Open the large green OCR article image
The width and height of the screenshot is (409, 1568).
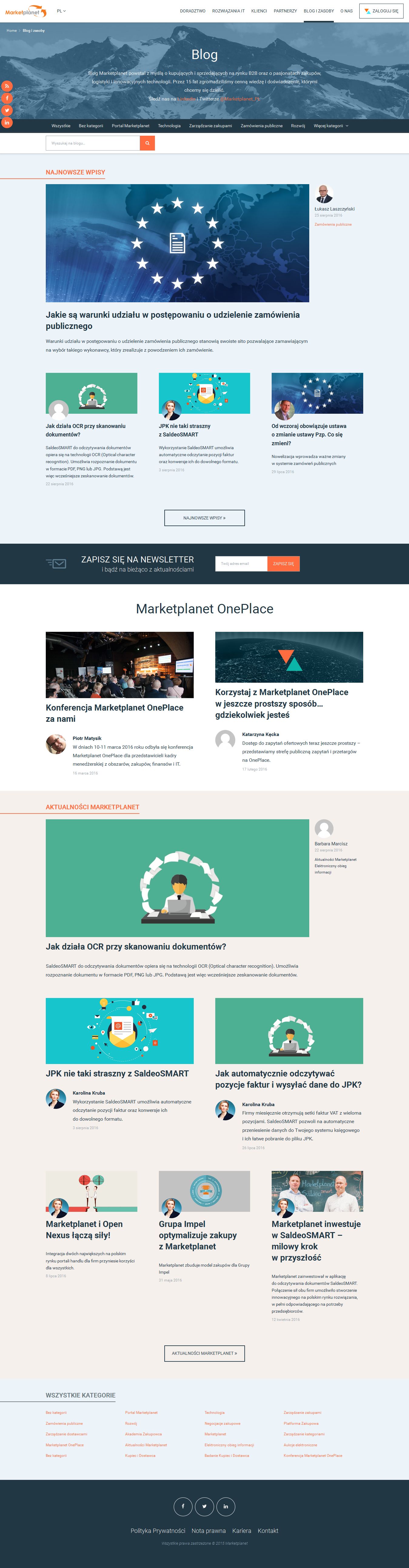[177, 878]
